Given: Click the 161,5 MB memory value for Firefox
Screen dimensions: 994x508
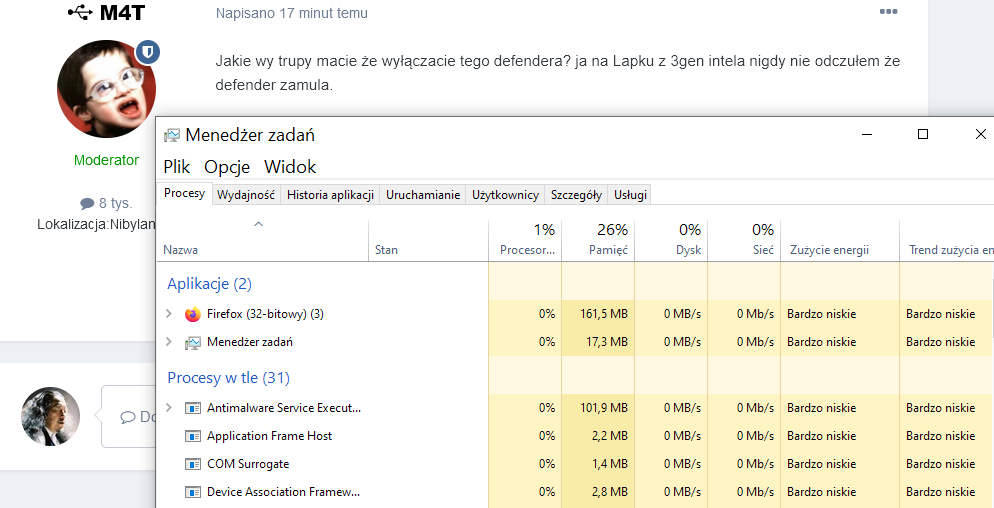Looking at the screenshot, I should click(604, 314).
